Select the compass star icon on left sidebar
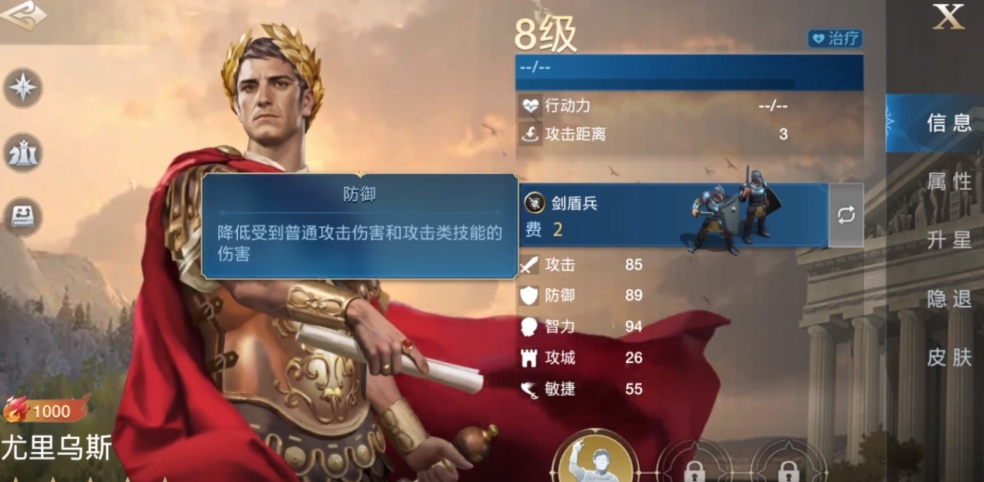 (23, 88)
